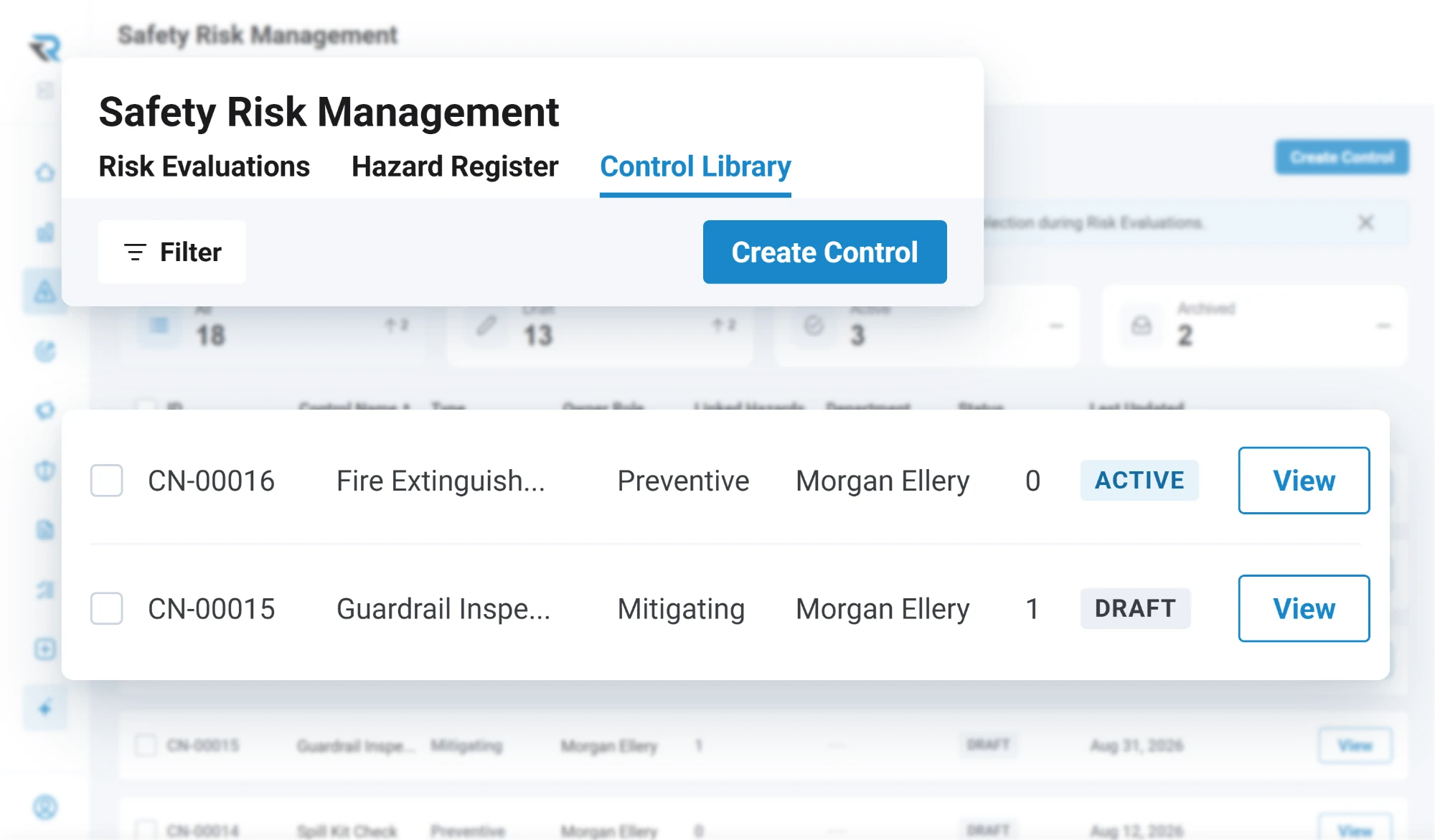View the Fire Extinguish control CN-00016
The image size is (1435, 840).
click(x=1304, y=481)
